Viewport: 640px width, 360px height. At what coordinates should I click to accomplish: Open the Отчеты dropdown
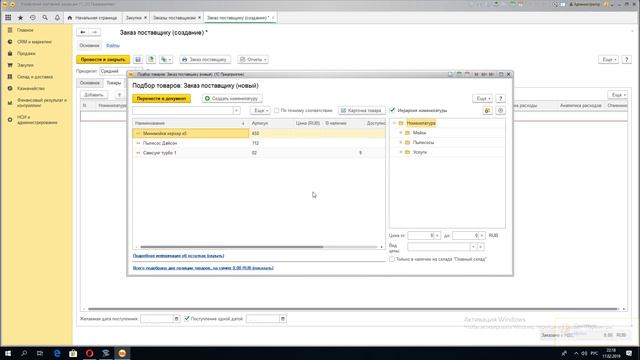[253, 60]
